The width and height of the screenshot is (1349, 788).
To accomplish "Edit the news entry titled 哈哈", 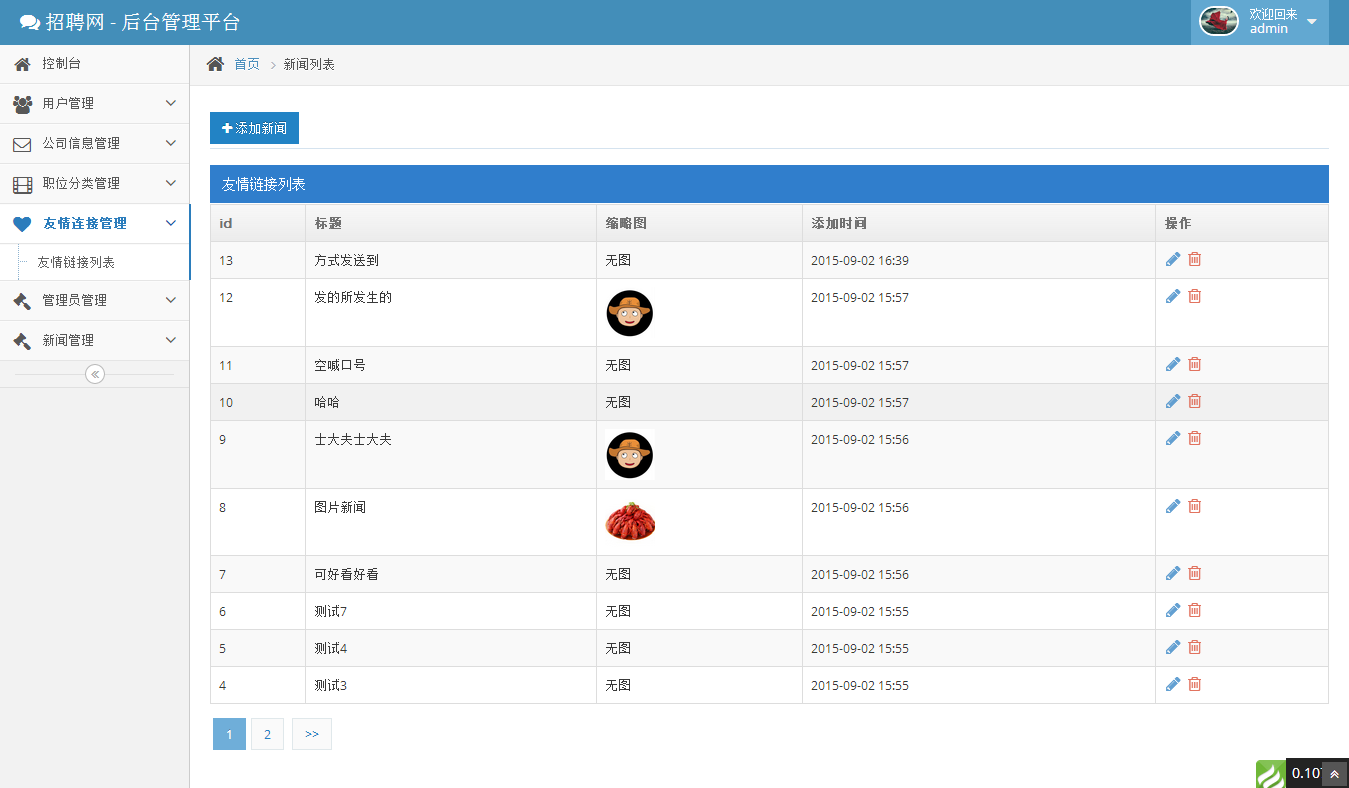I will (1173, 402).
